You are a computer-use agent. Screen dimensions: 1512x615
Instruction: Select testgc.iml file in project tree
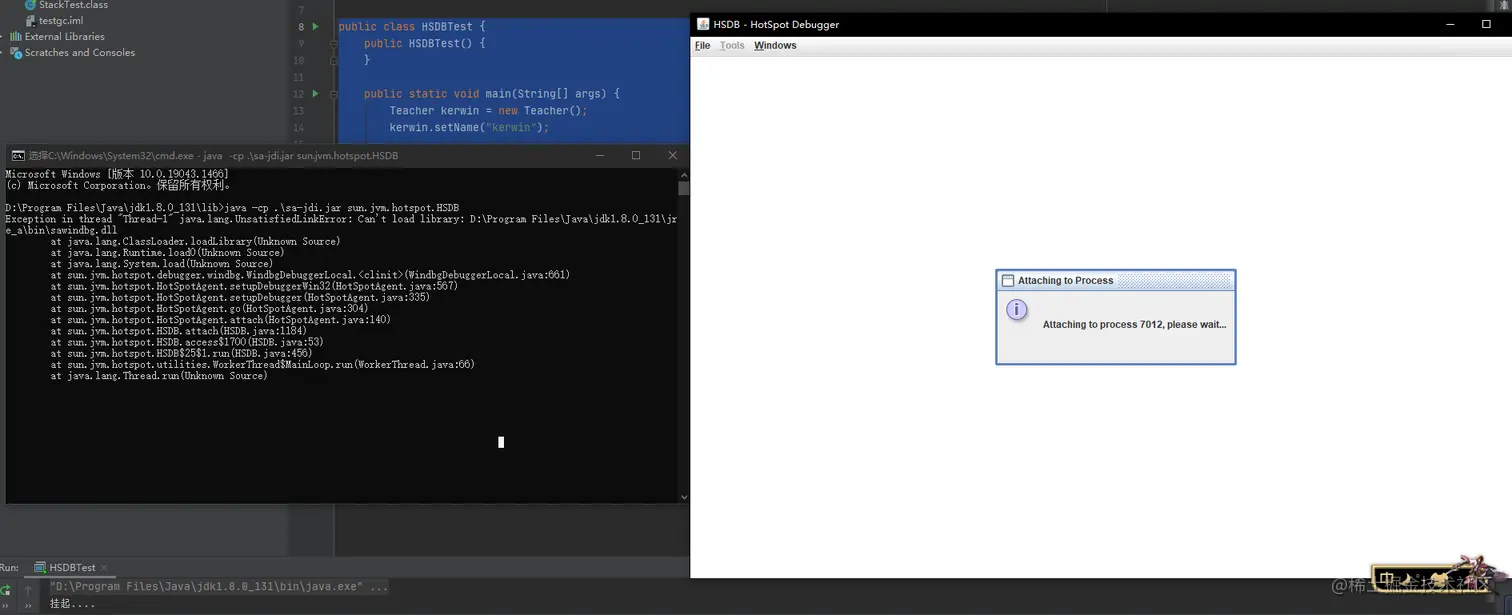61,20
